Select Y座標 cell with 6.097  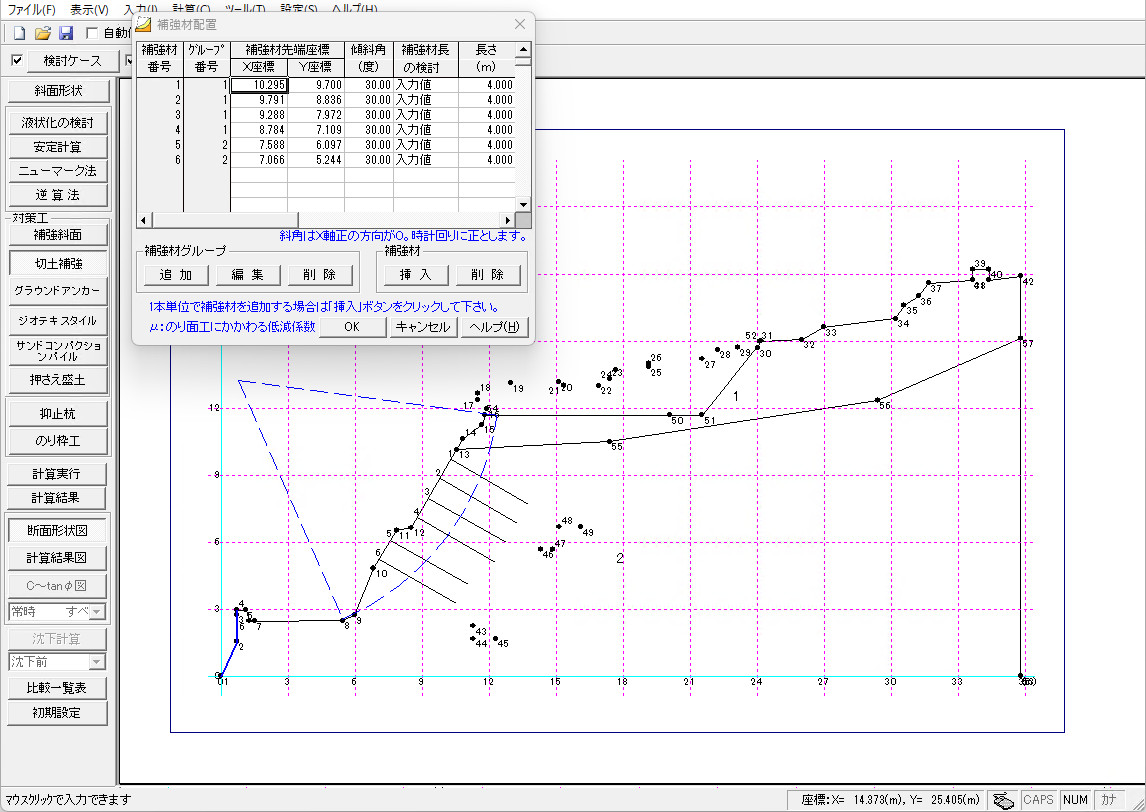(316, 145)
